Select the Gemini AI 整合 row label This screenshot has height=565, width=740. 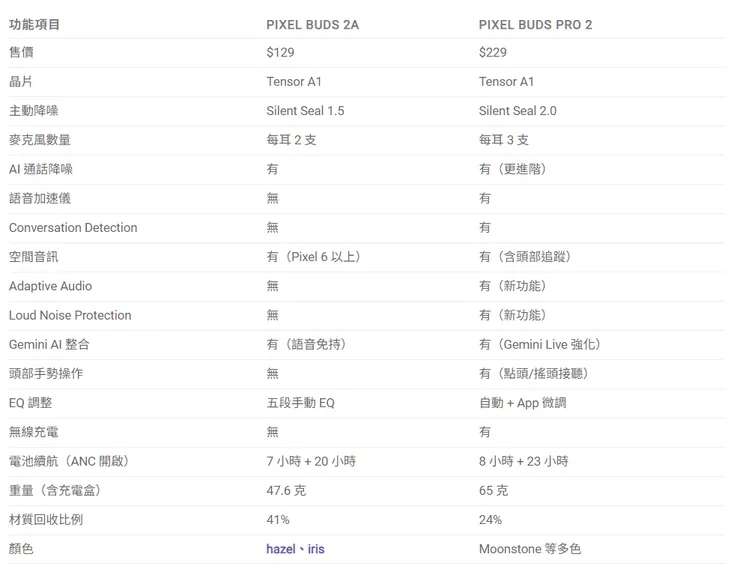point(49,345)
